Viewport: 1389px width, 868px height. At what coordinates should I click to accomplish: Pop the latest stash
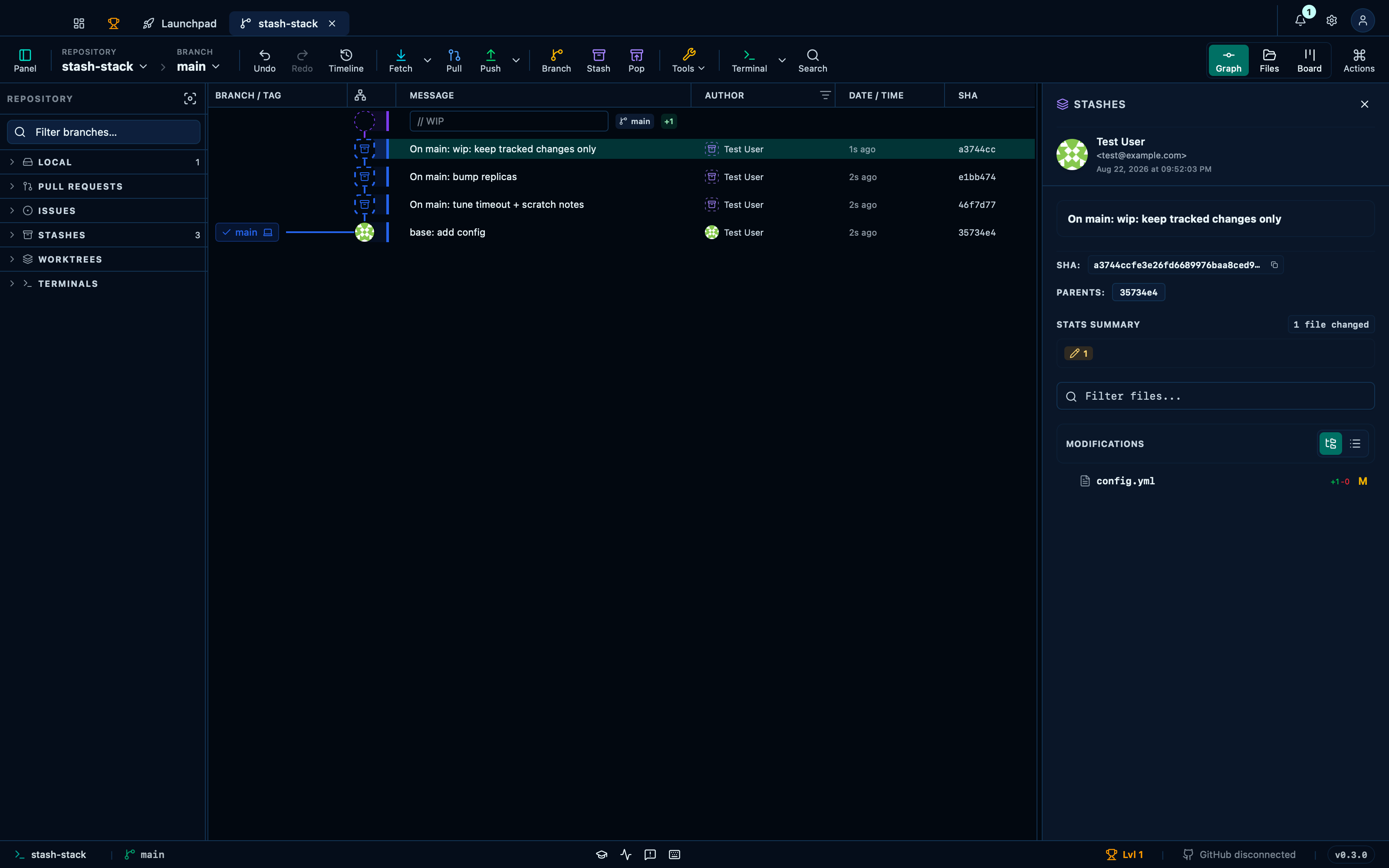pyautogui.click(x=636, y=60)
